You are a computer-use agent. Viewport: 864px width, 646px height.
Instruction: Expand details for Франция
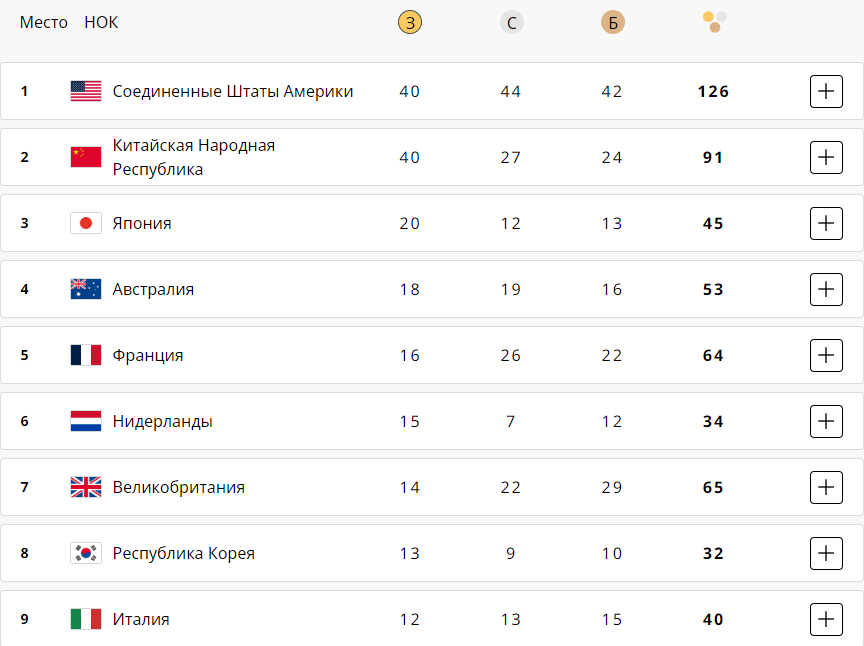(826, 355)
